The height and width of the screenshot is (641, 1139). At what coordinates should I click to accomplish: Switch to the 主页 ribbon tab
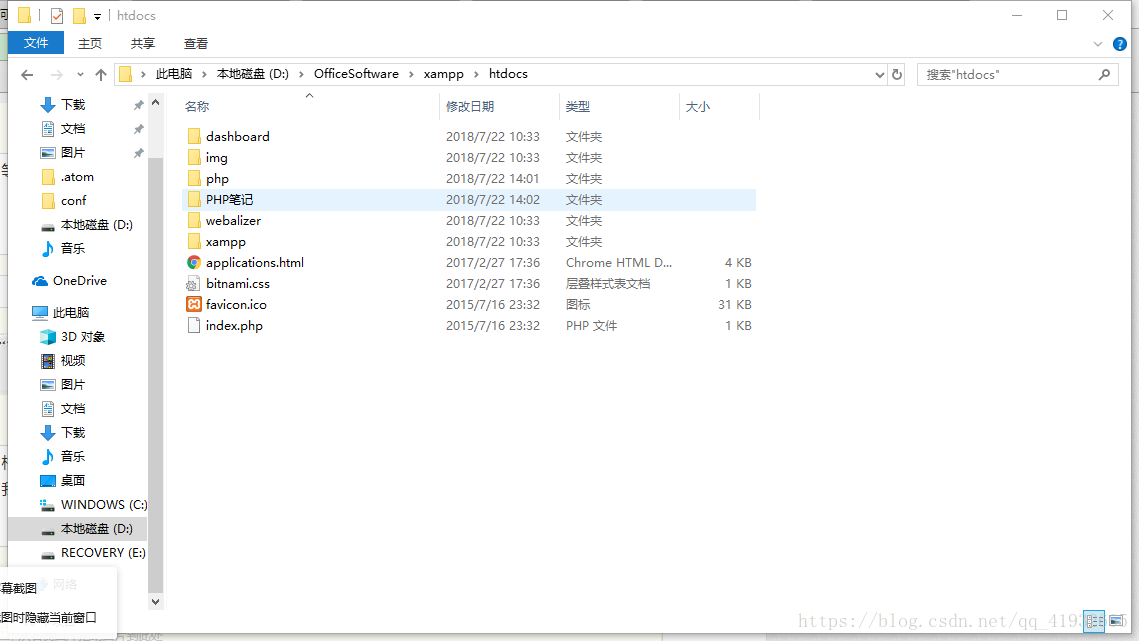click(x=90, y=44)
